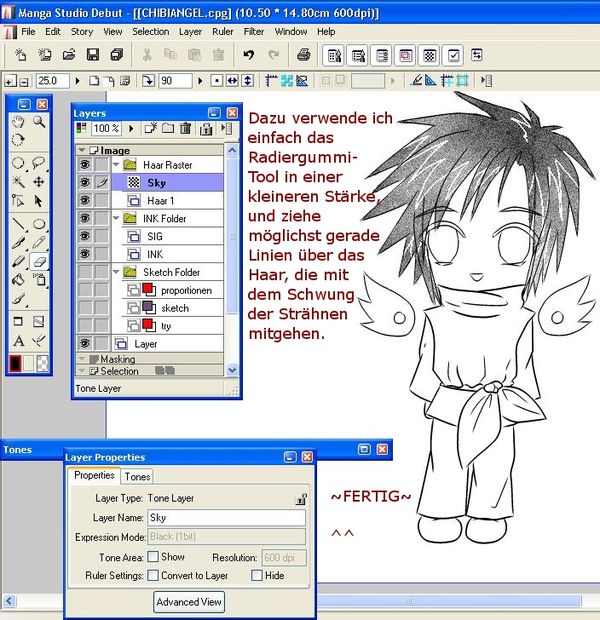Click the Save floppy disk icon
600x620 pixels.
coord(93,55)
